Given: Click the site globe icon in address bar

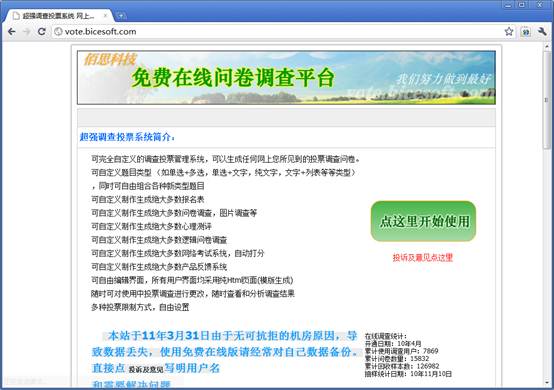Looking at the screenshot, I should click(58, 32).
